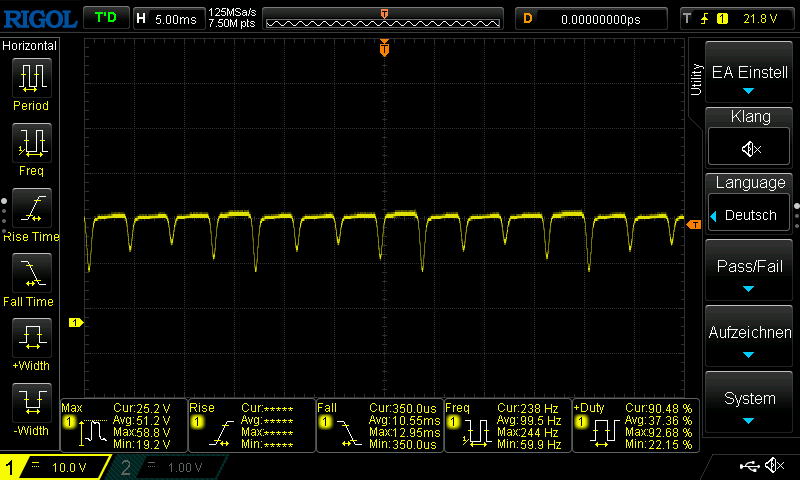Select the Period measurement icon
800x480 pixels.
coord(32,78)
